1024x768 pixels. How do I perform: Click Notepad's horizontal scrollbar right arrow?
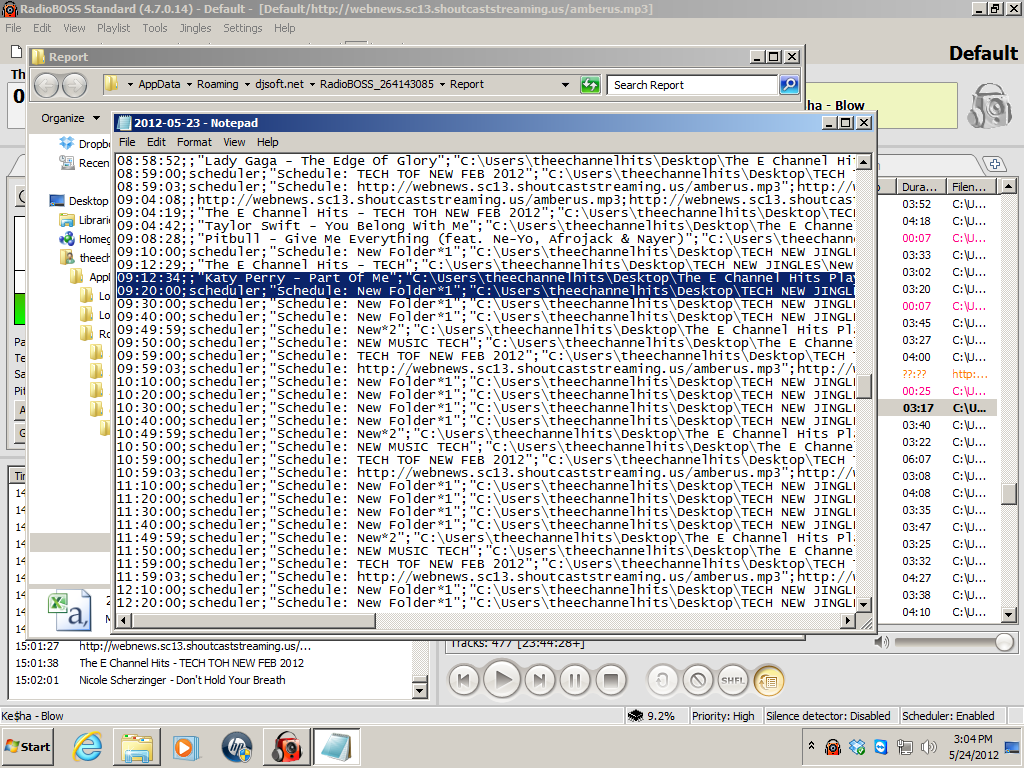[x=848, y=620]
